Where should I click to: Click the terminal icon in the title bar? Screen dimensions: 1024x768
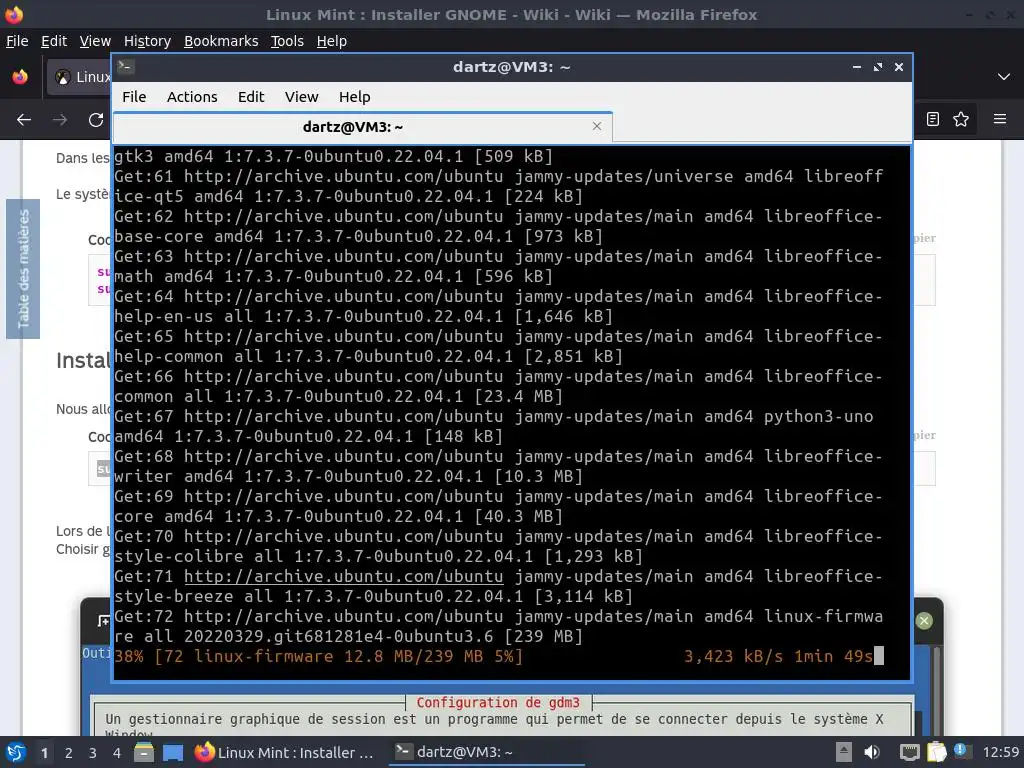(125, 67)
